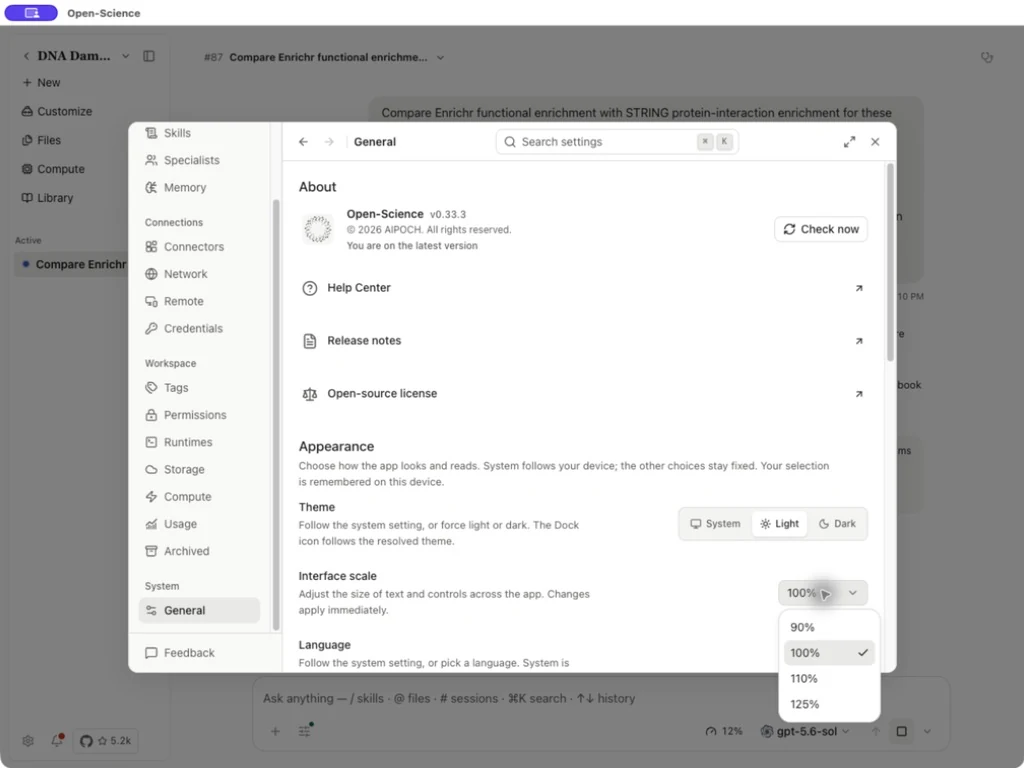This screenshot has width=1024, height=768.
Task: Open notifications bell icon
Action: pos(57,741)
